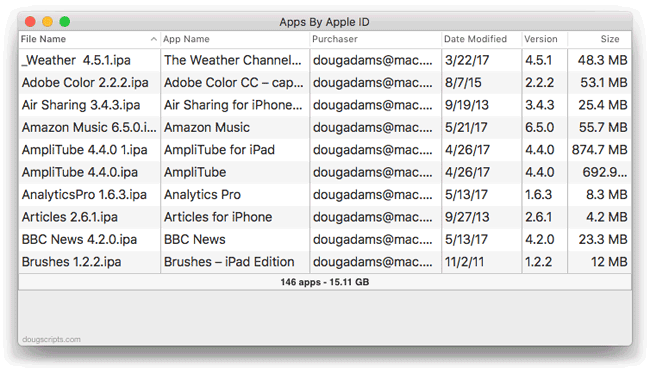Click date 5/21/17 cell
Viewport: 650px width, 368px height.
pyautogui.click(x=481, y=127)
